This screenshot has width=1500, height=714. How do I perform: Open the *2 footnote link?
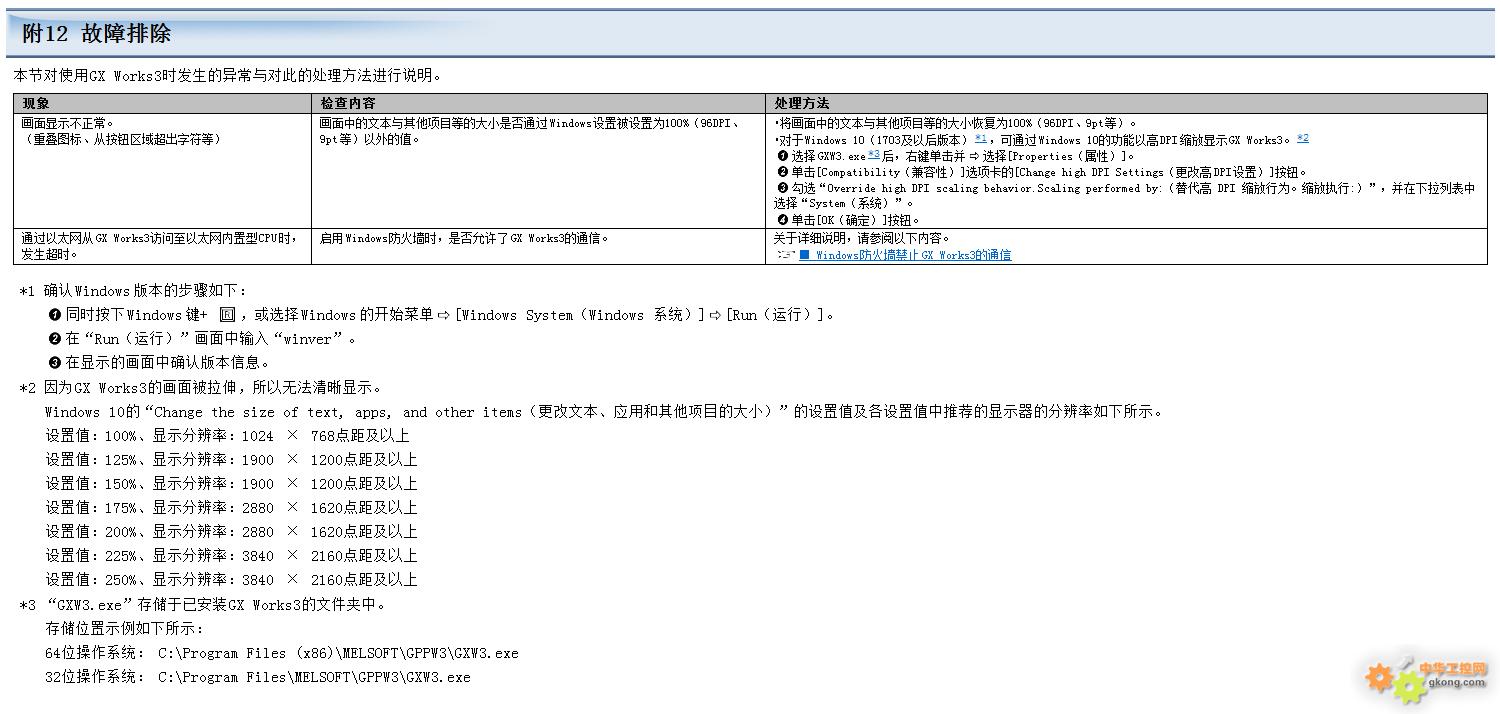[1303, 139]
